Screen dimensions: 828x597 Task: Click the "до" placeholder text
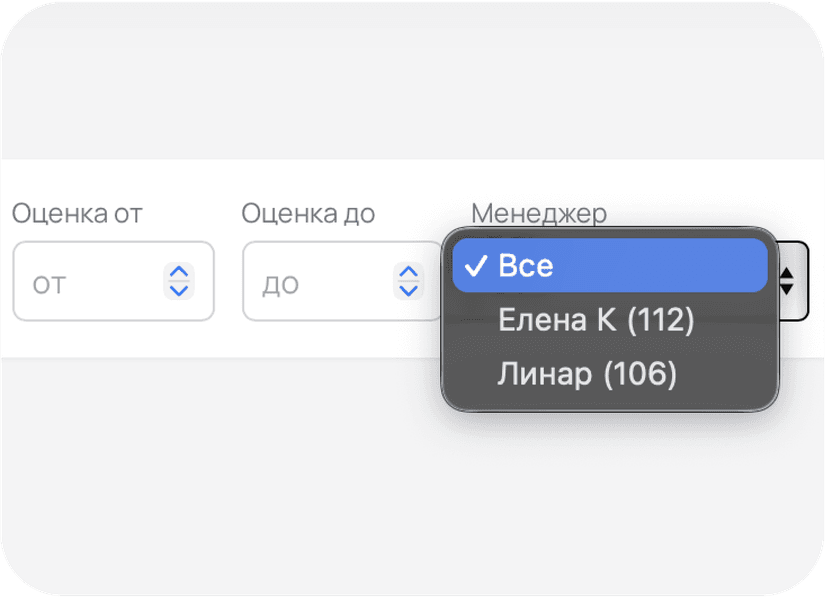280,285
